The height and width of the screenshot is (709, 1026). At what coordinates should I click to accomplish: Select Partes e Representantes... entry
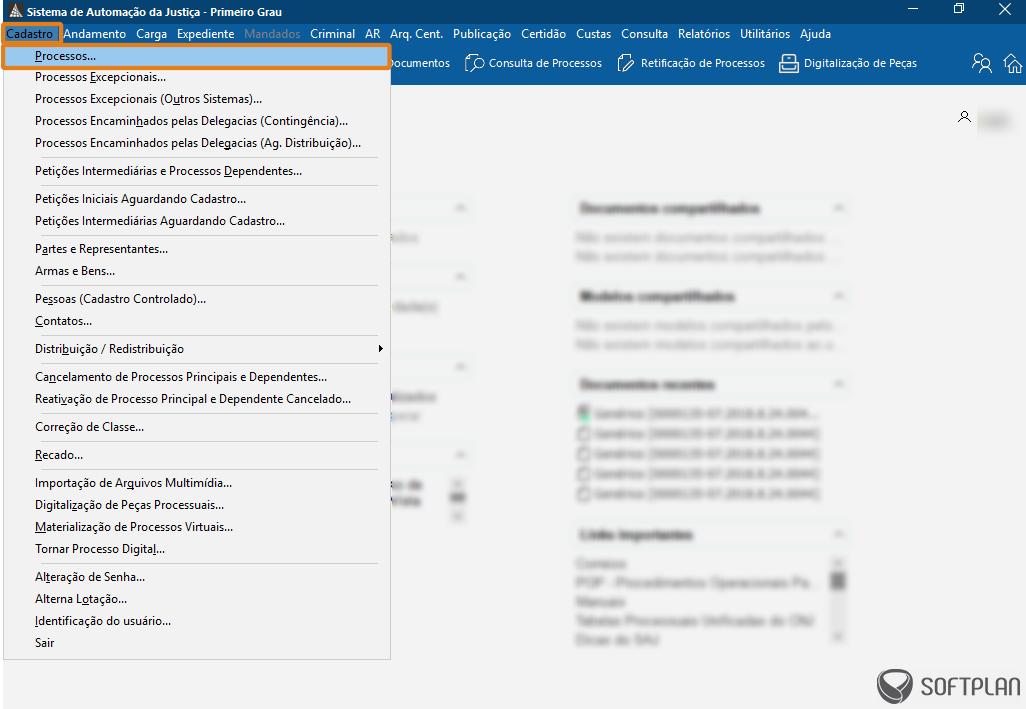[196, 249]
